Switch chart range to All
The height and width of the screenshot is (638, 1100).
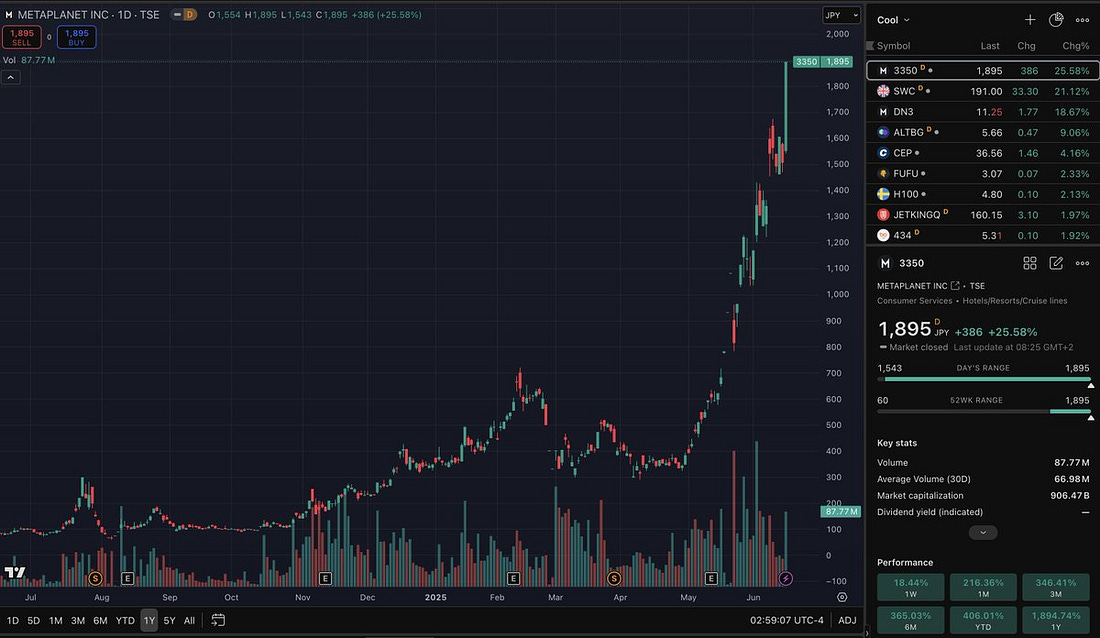[x=189, y=620]
